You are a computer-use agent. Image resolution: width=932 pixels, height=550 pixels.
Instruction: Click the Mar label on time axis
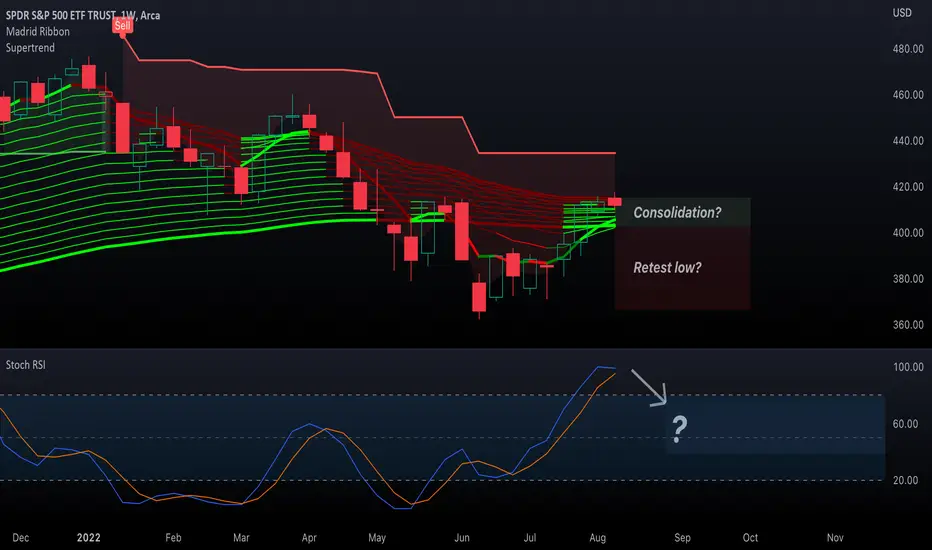241,538
